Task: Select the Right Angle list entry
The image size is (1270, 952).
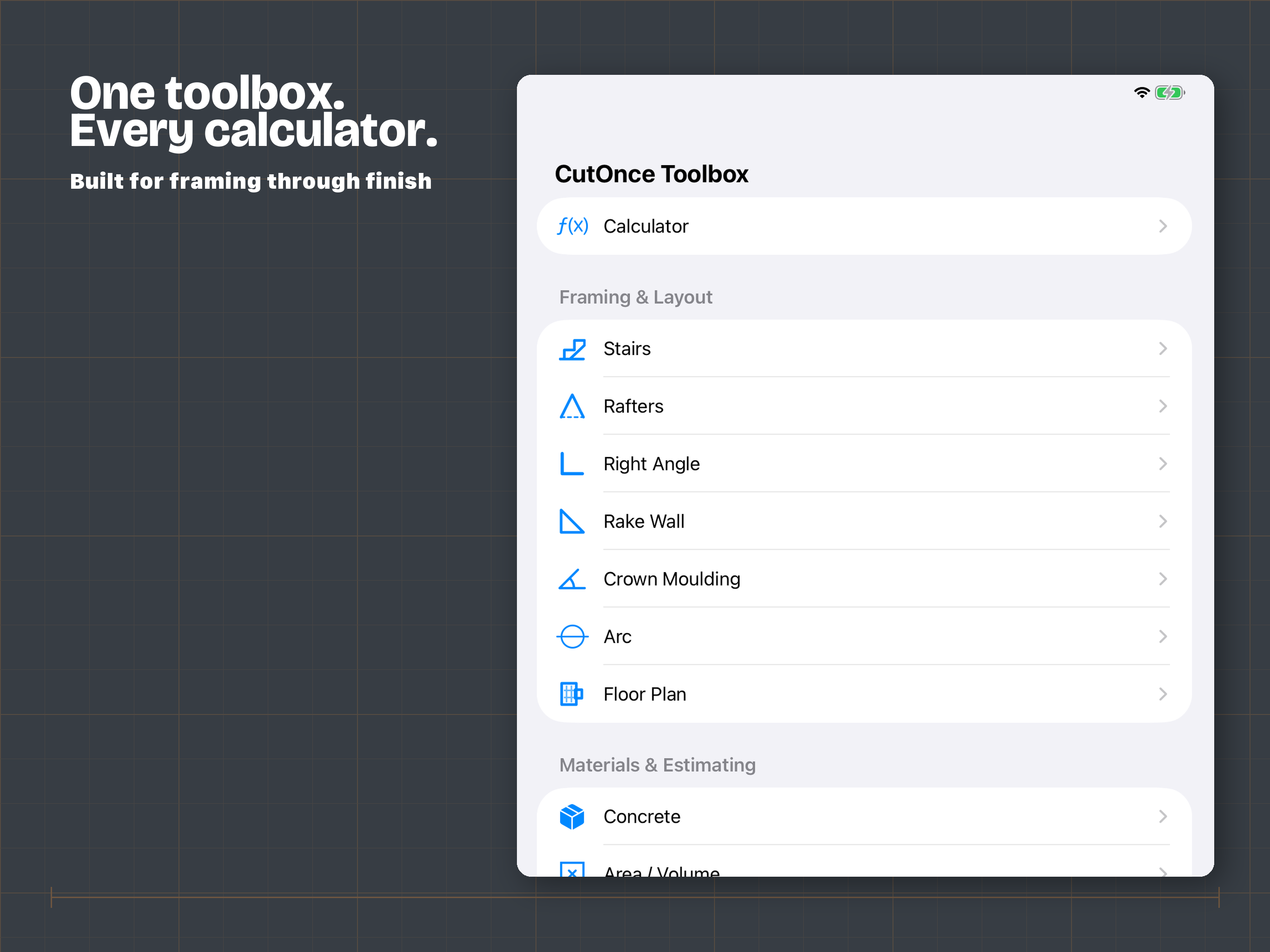Action: pyautogui.click(x=864, y=464)
